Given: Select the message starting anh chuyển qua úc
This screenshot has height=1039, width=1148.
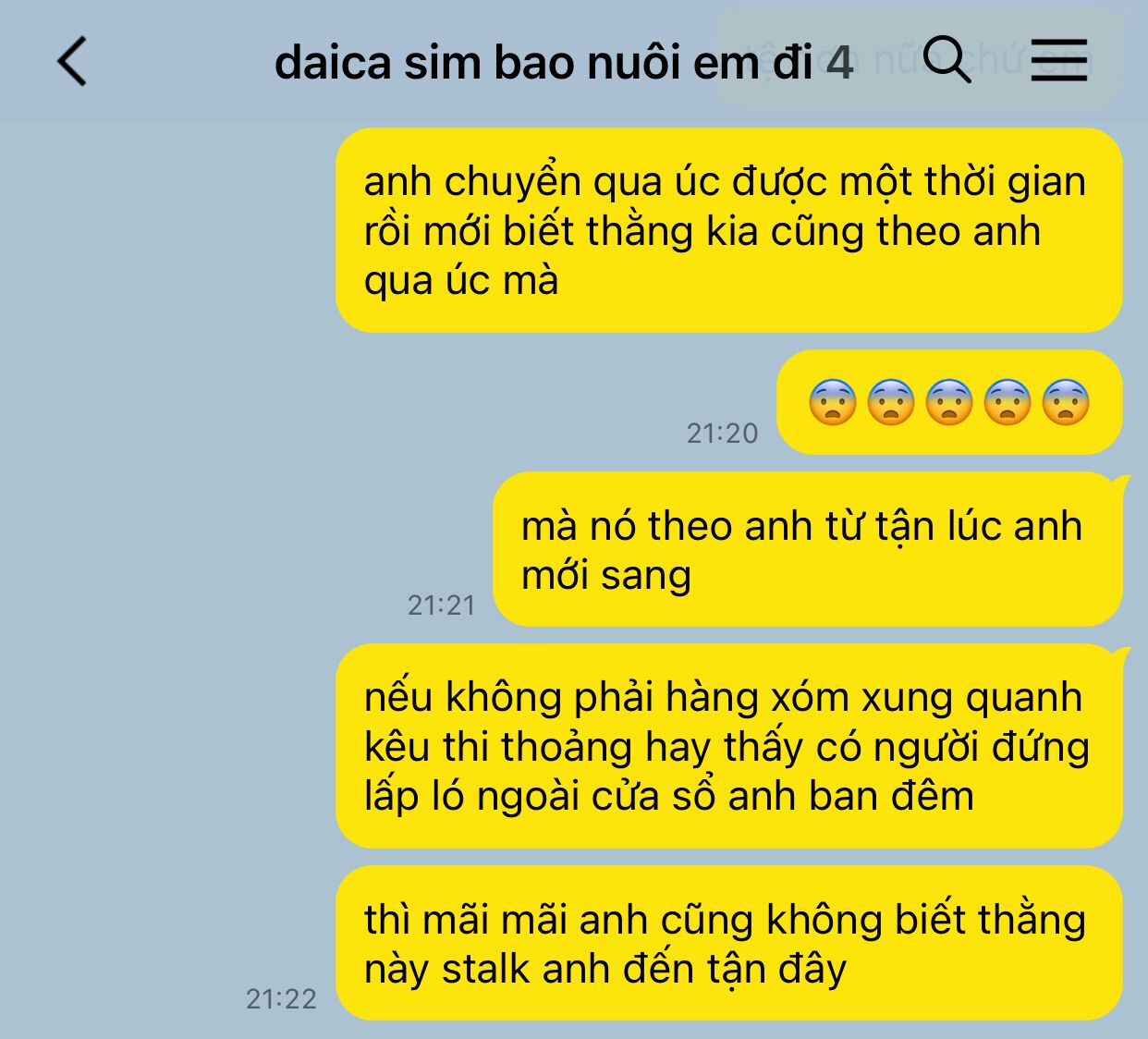Looking at the screenshot, I should 728,230.
